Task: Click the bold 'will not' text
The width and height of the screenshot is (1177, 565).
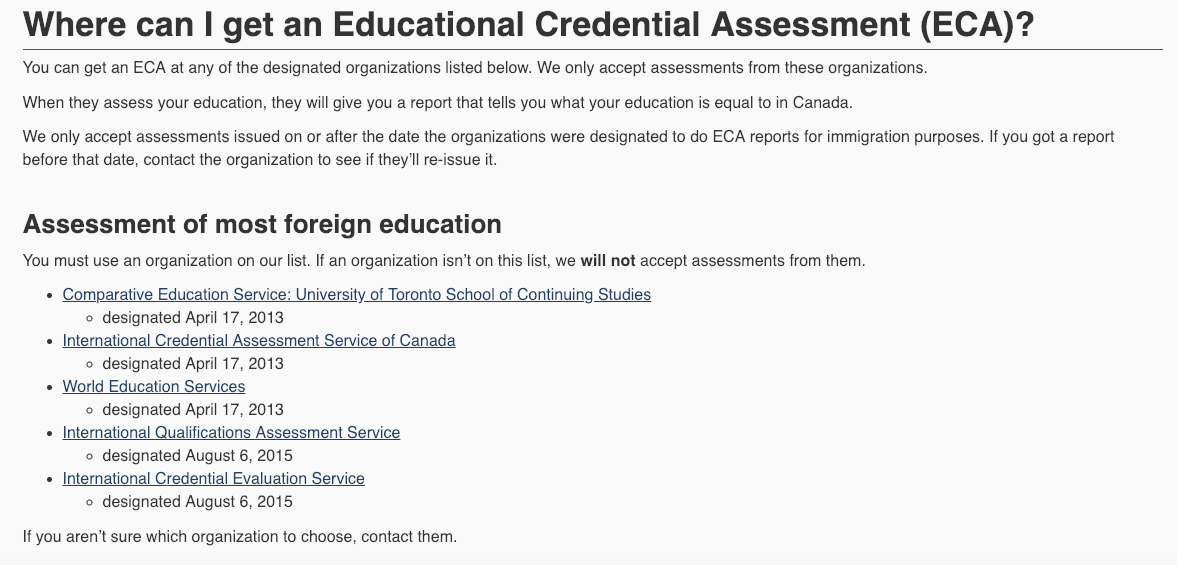Action: (608, 261)
